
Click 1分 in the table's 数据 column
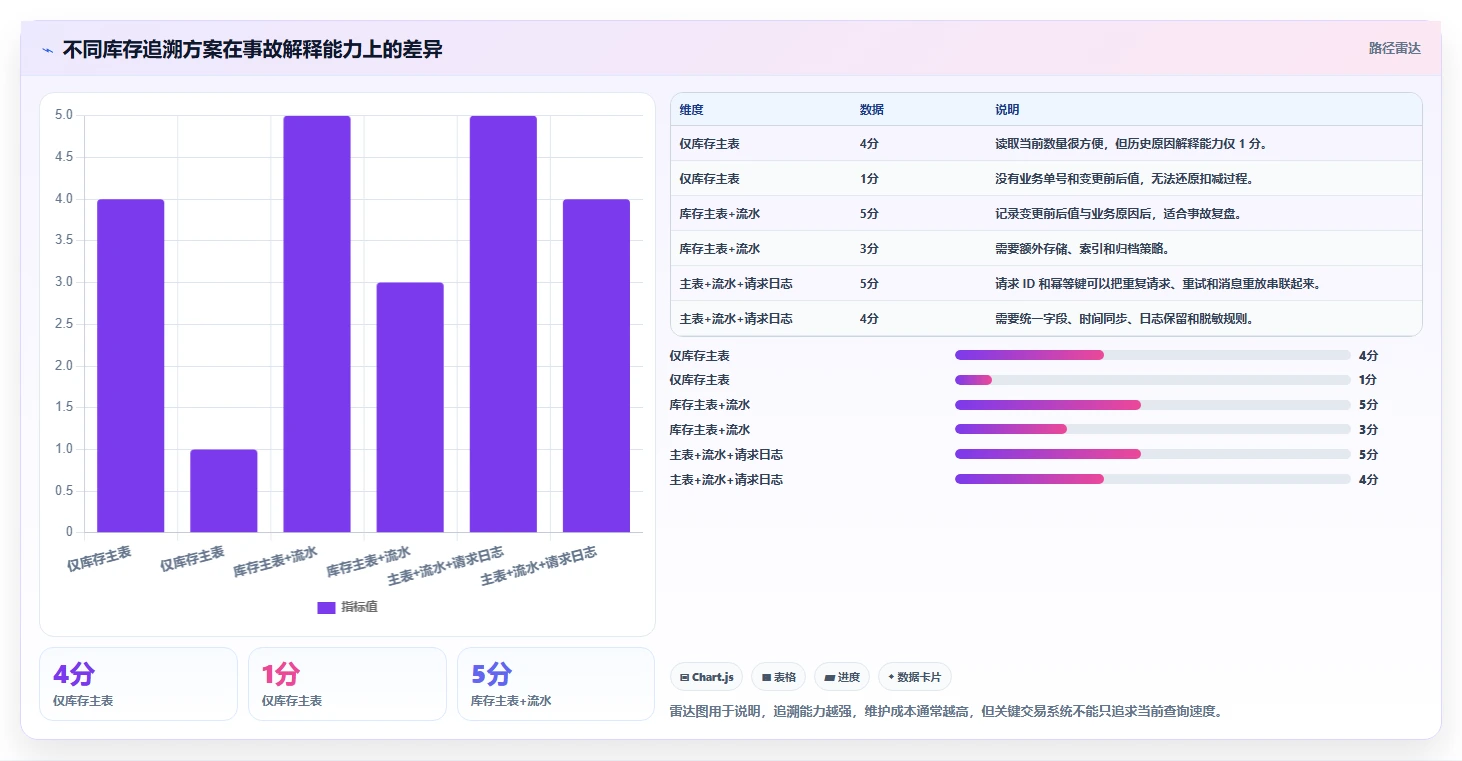click(869, 179)
